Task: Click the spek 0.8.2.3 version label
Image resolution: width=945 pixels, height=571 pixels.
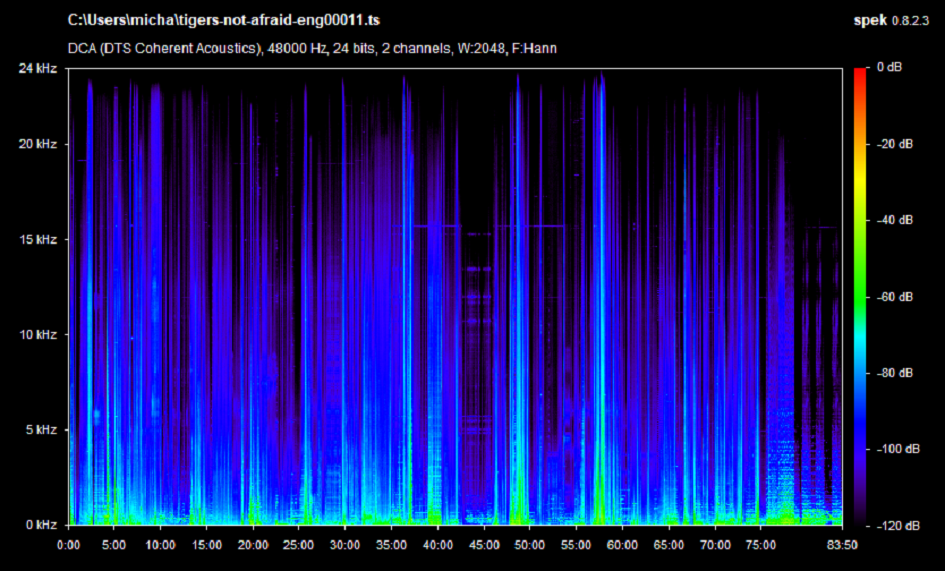Action: [x=892, y=20]
